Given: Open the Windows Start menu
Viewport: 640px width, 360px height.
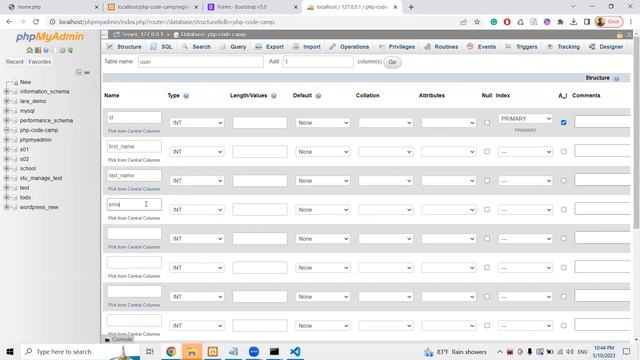Looking at the screenshot, I should click(x=10, y=351).
